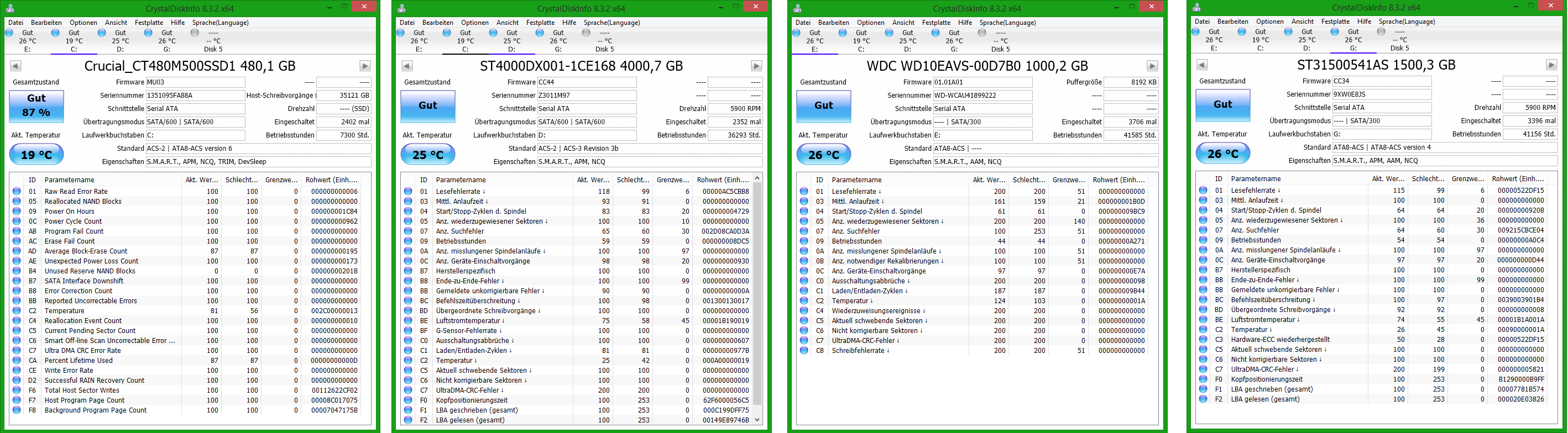The image size is (1568, 433).
Task: Open Datei menu in Crucial window
Action: [15, 23]
